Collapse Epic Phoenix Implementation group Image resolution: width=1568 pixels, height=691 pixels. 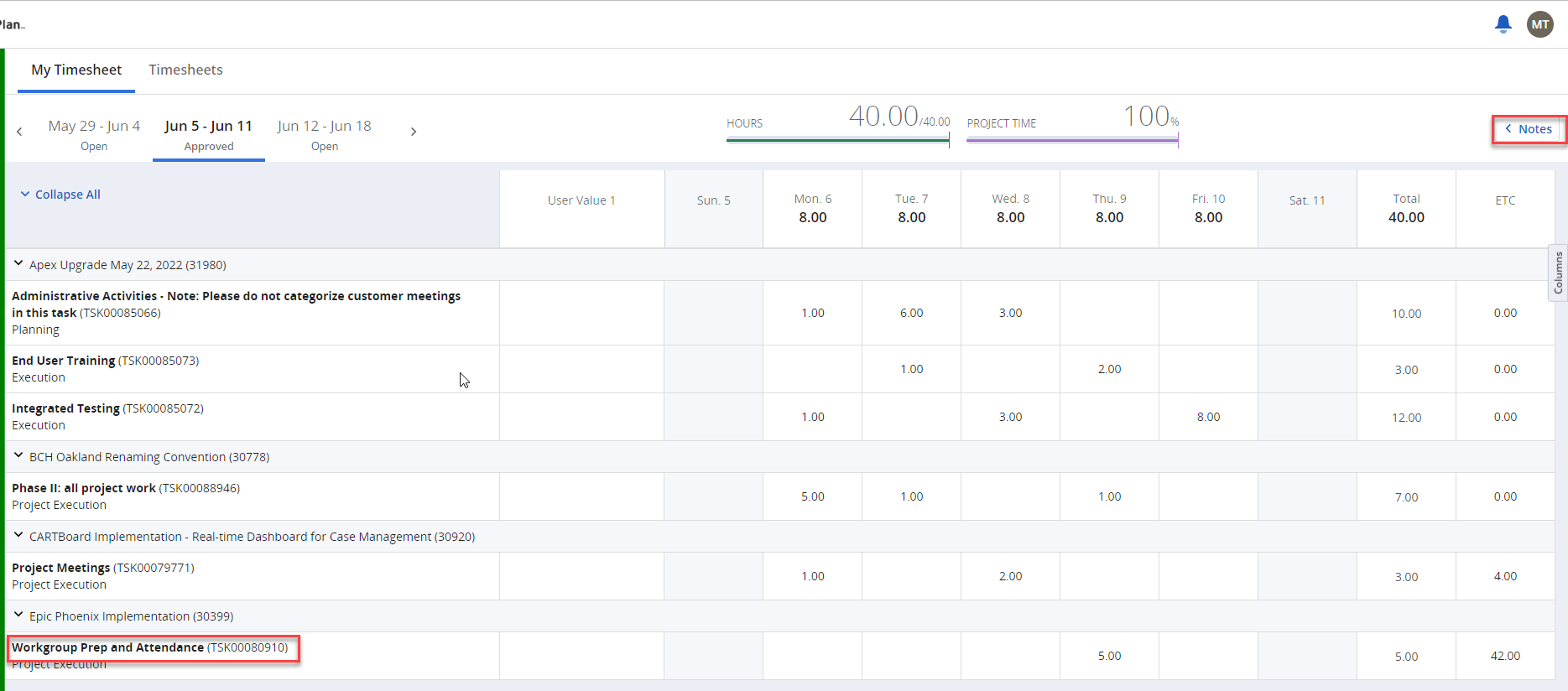(x=18, y=616)
